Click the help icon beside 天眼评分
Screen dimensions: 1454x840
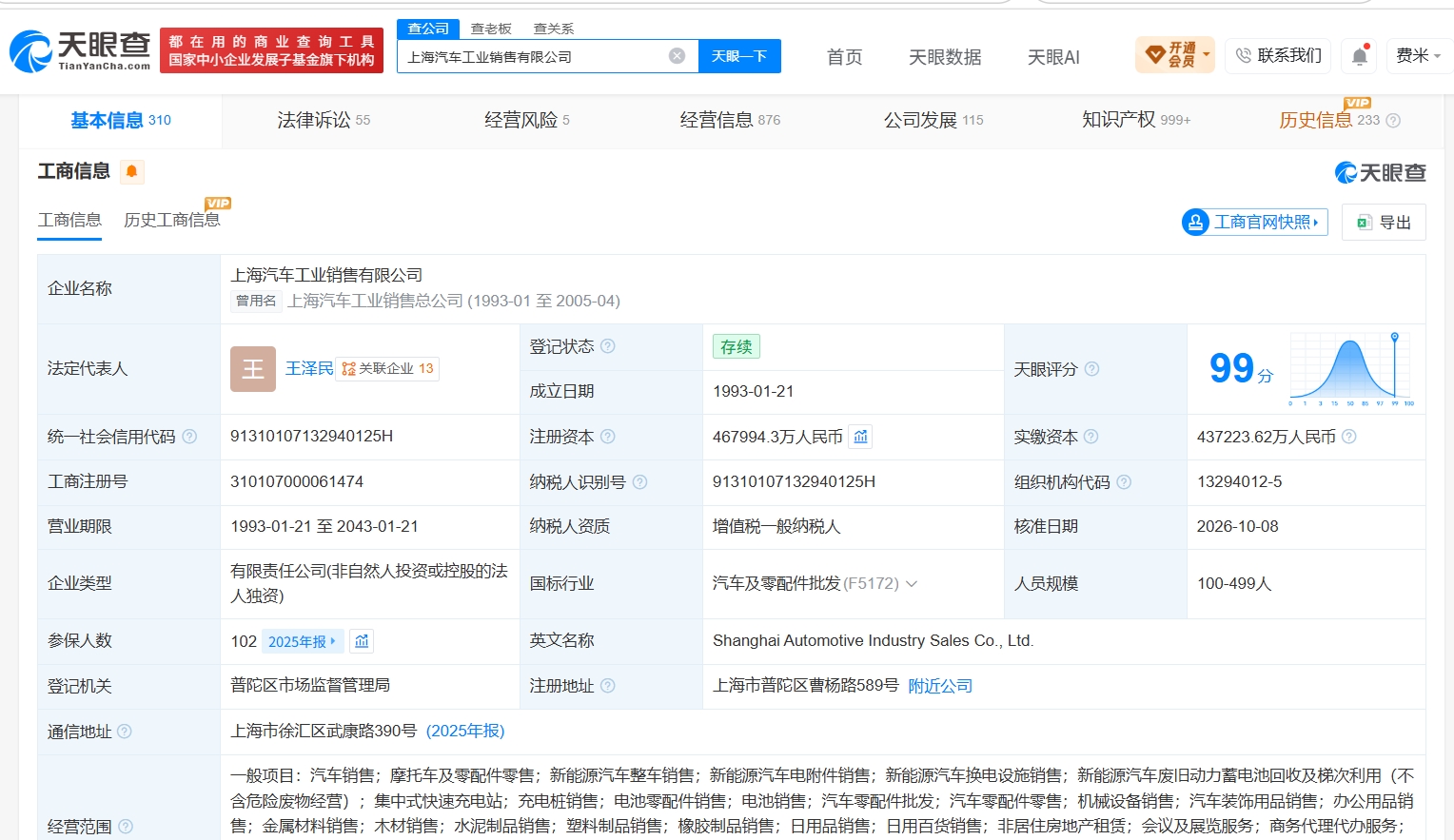(x=1091, y=369)
